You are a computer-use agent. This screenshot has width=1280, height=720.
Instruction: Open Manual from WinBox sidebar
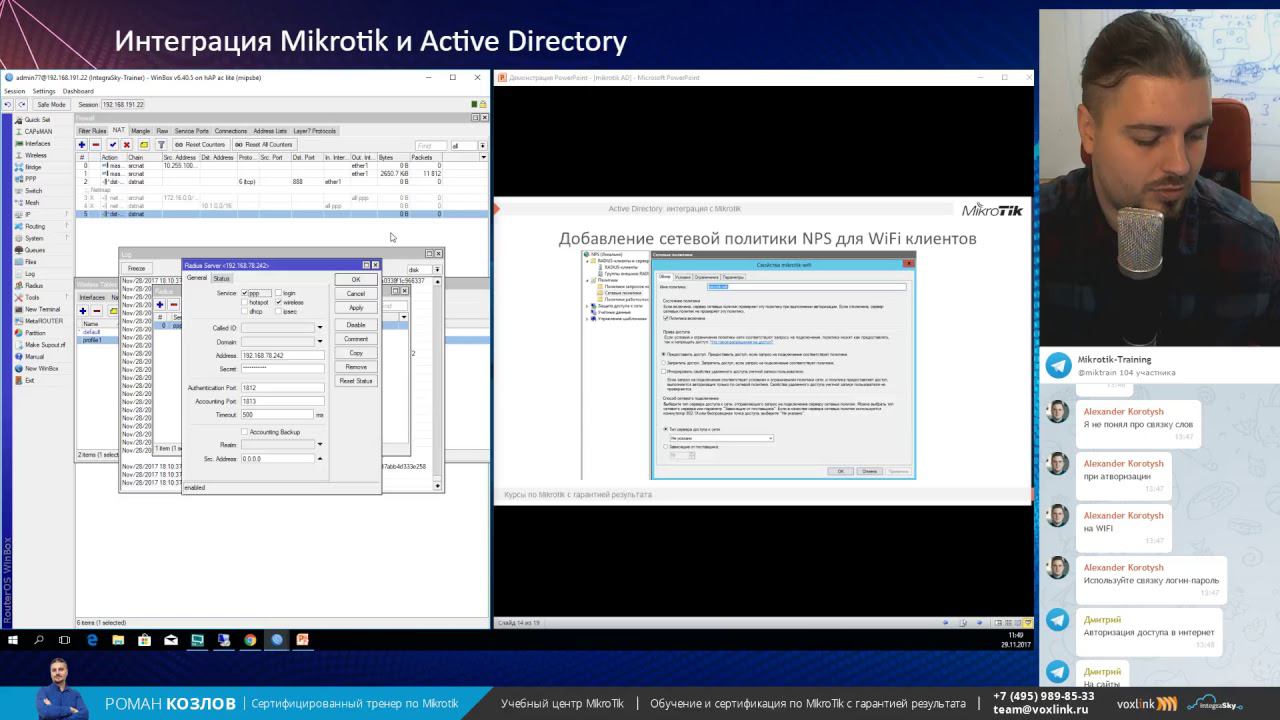coord(34,357)
